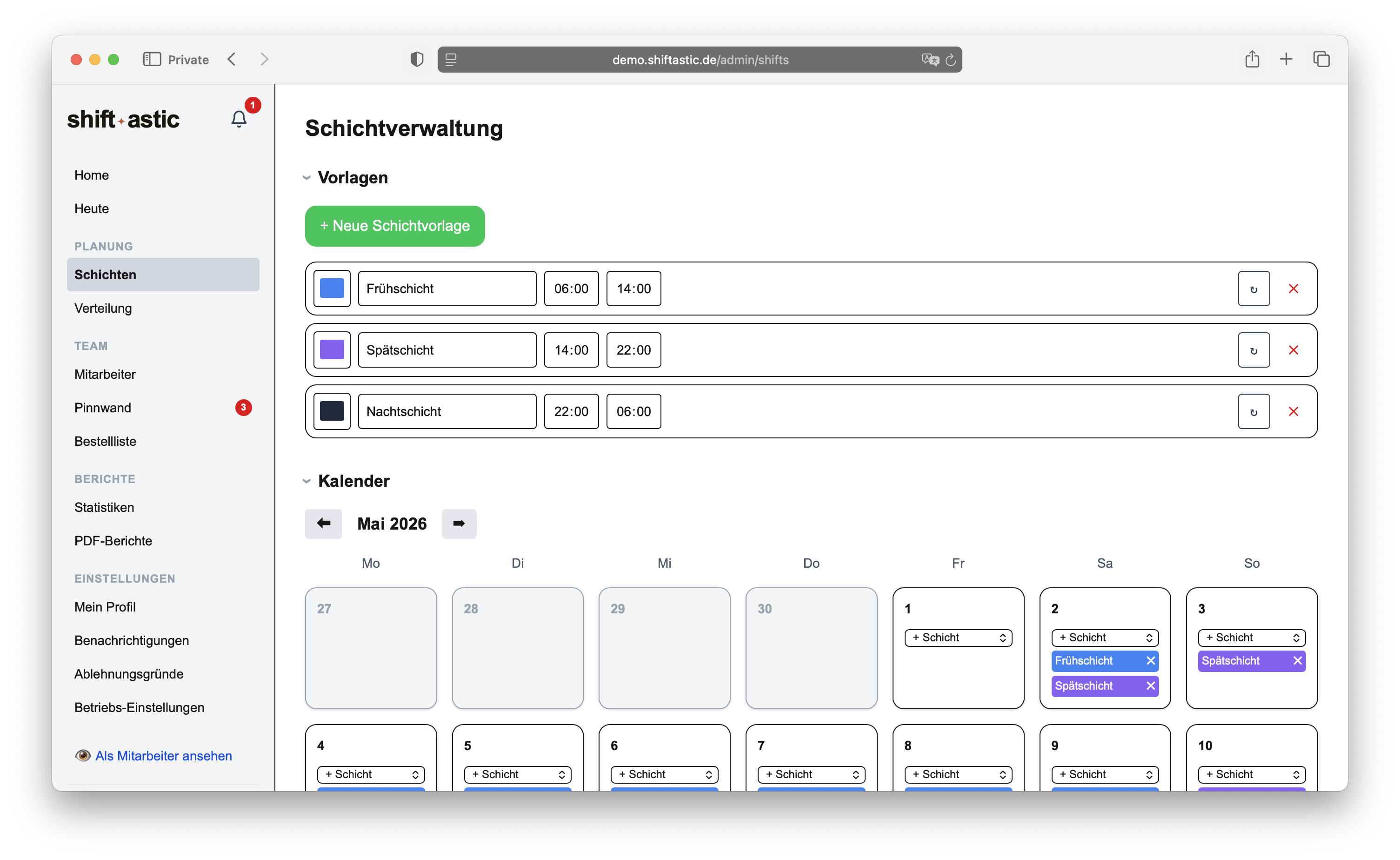This screenshot has height=860, width=1400.
Task: Remove Spätschicht from May 3
Action: (1297, 660)
